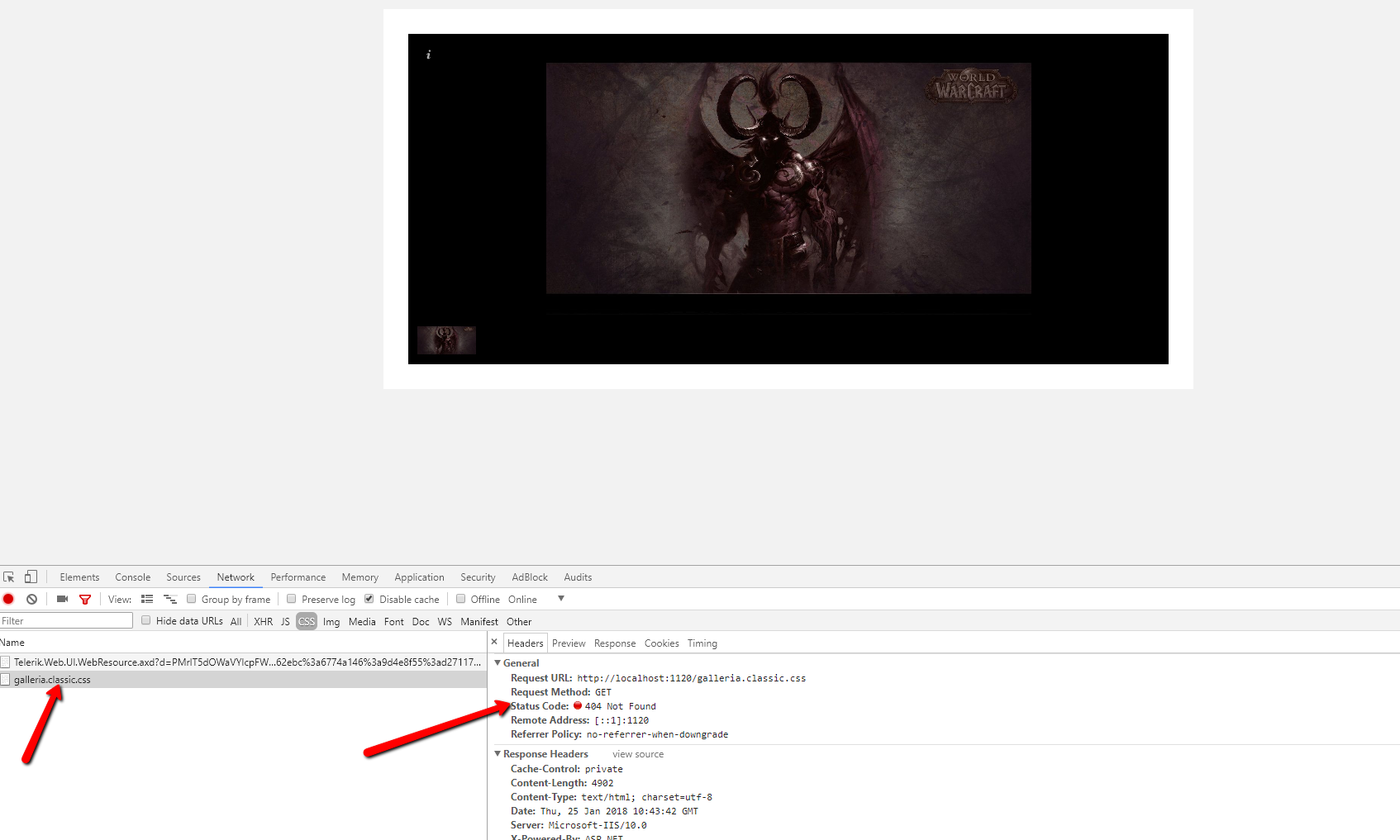The width and height of the screenshot is (1400, 840).
Task: Click the gallery info 'i' icon
Action: [428, 55]
